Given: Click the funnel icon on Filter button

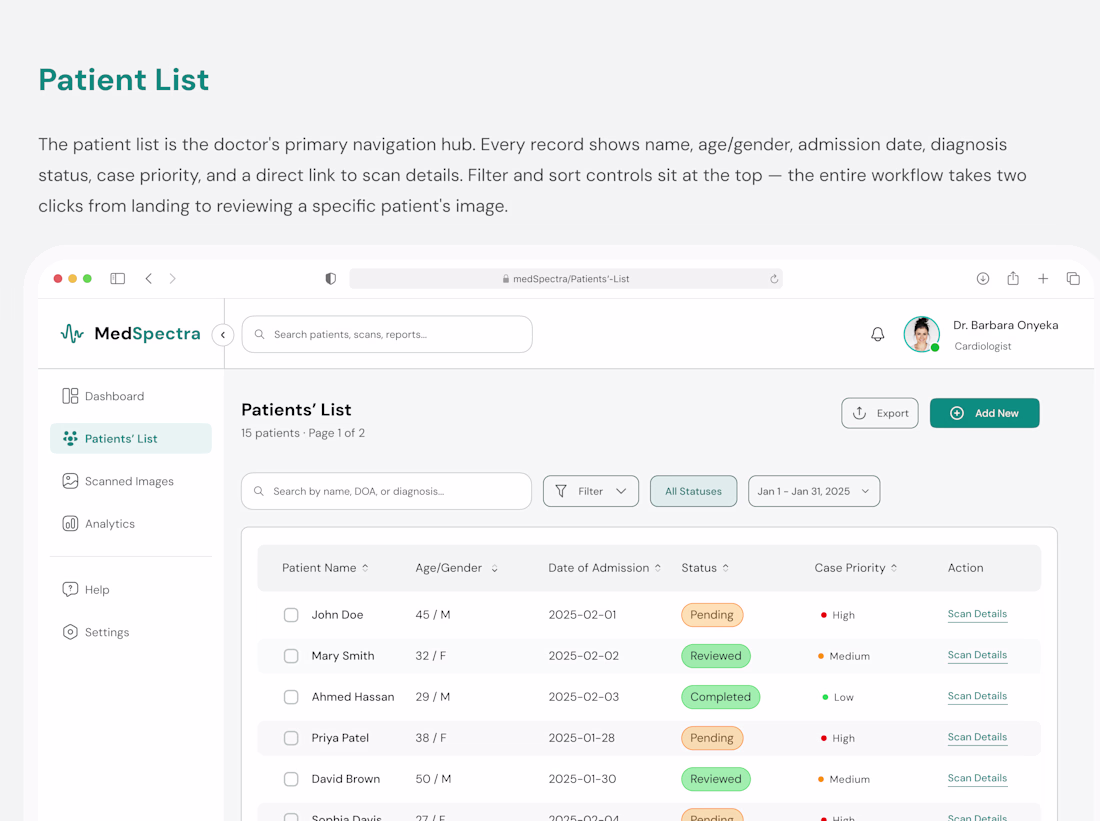Looking at the screenshot, I should coord(561,491).
